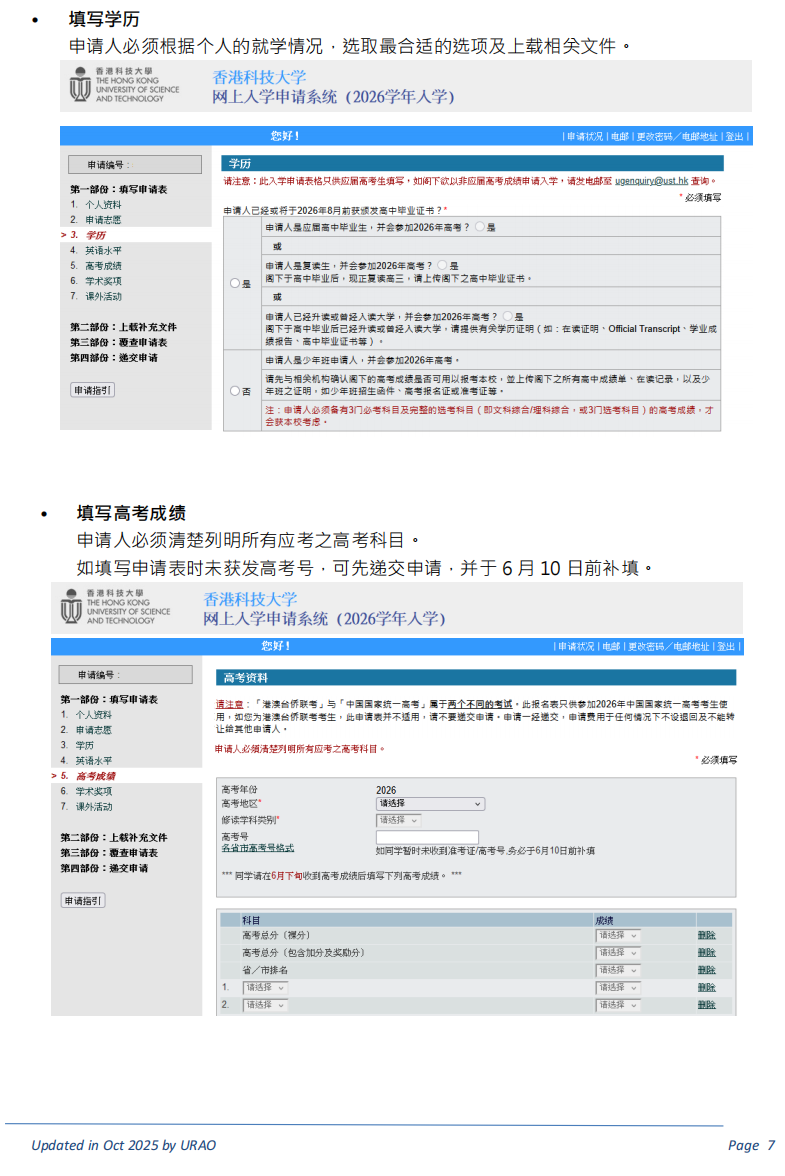Click the 高考年份 value 2026
785x1176 pixels.
(386, 790)
